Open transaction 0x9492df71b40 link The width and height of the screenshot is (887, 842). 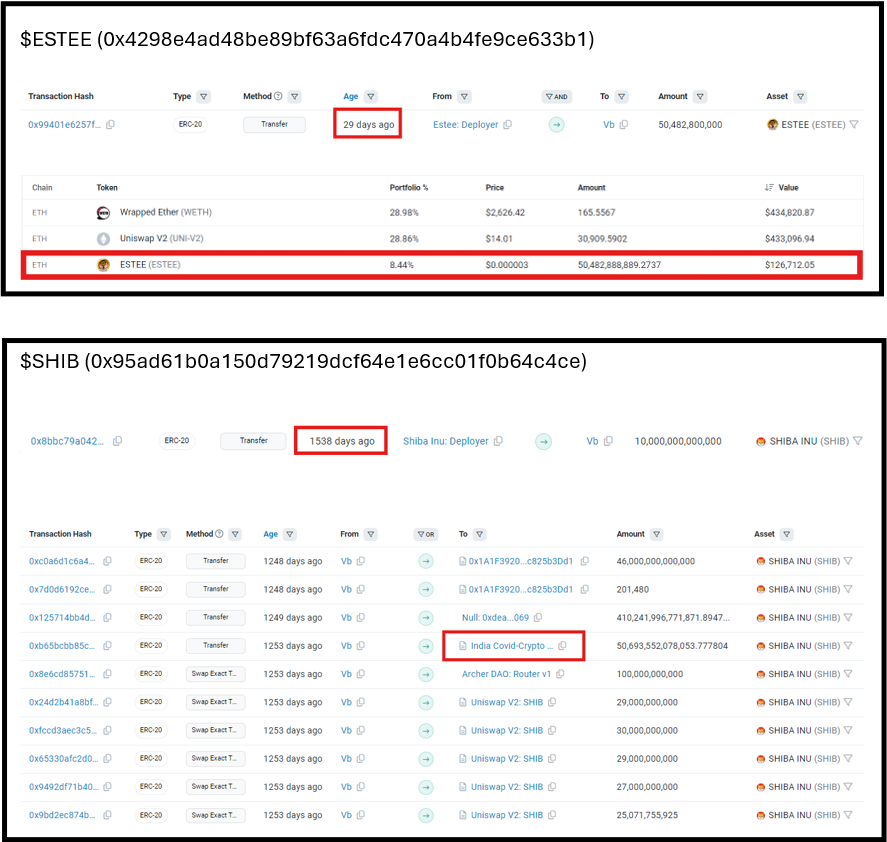coord(63,787)
